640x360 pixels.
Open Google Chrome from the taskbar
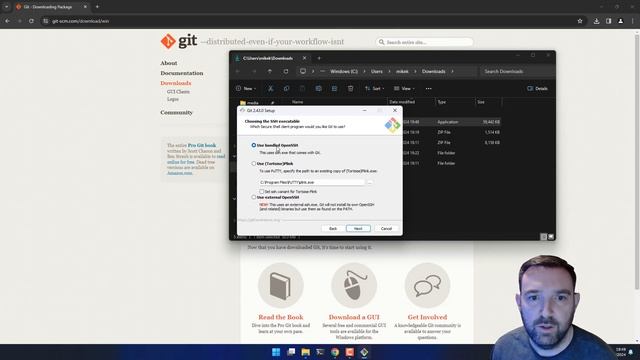(x=335, y=352)
